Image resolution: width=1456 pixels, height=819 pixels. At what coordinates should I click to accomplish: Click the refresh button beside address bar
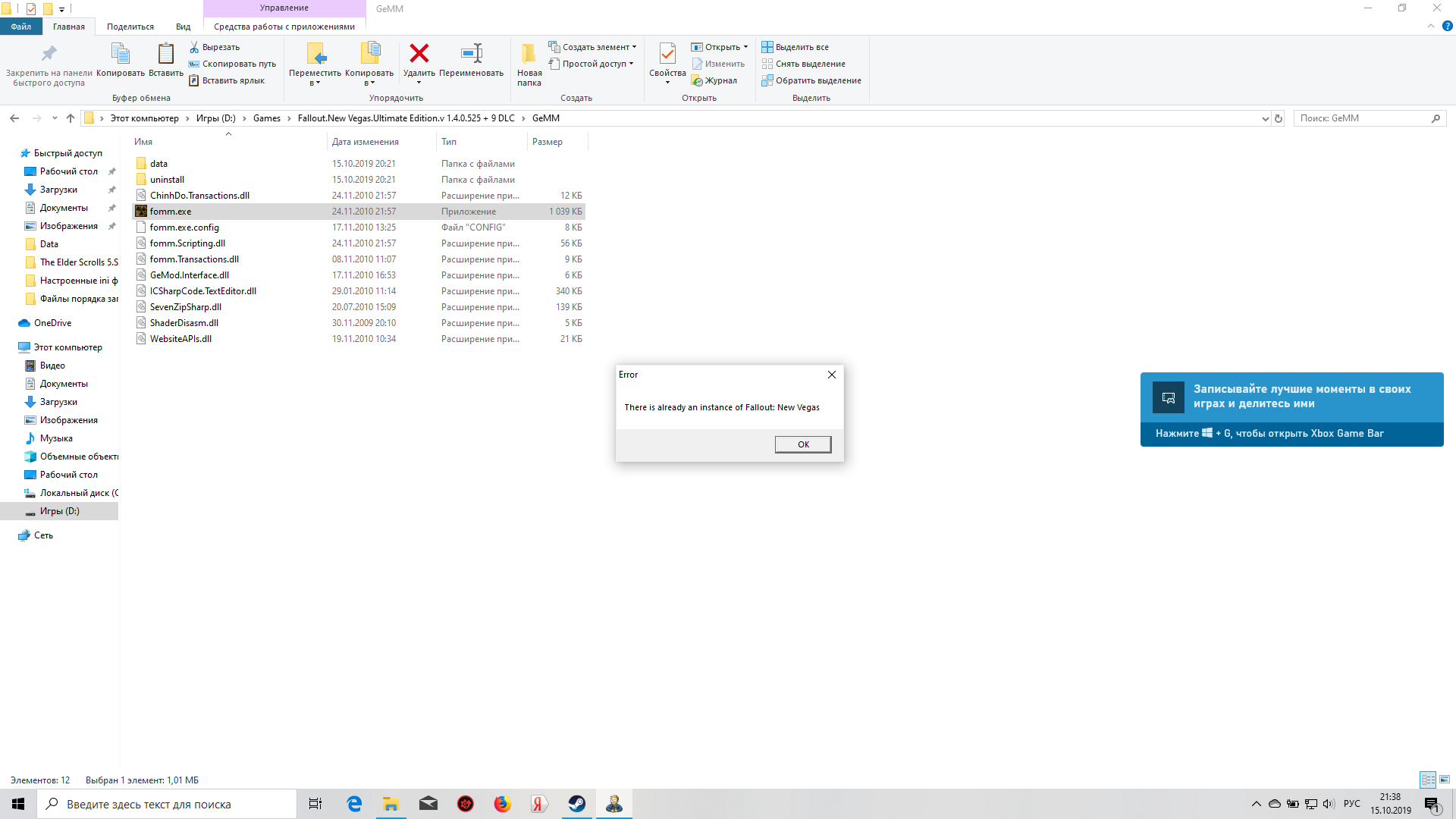(x=1279, y=118)
